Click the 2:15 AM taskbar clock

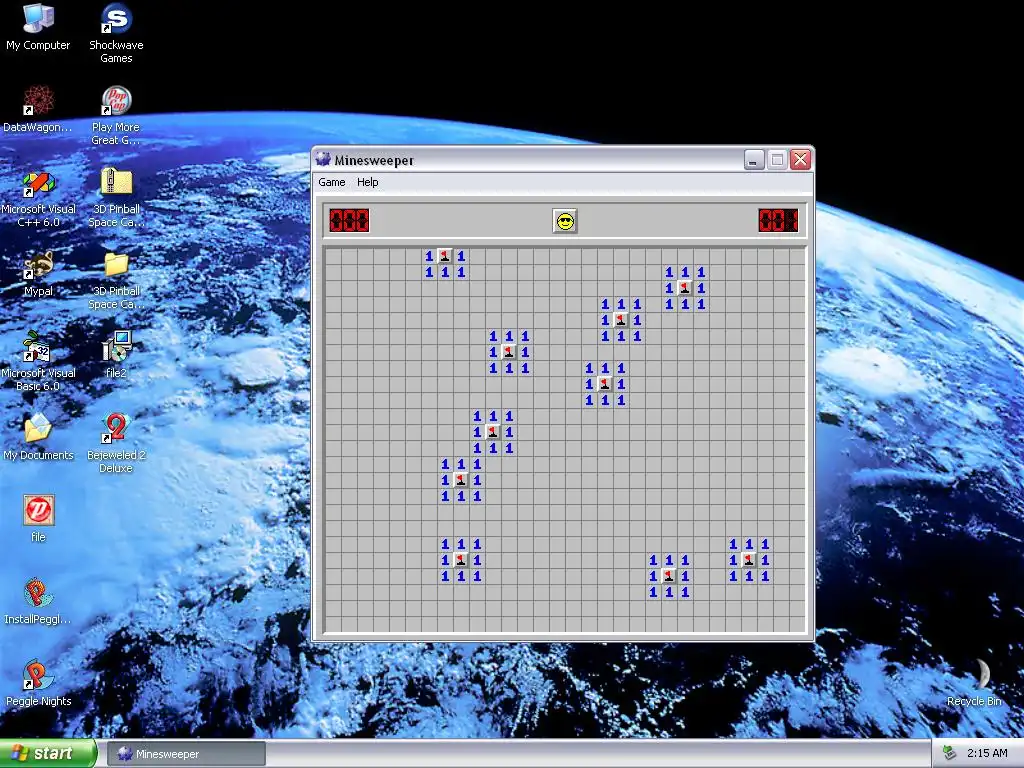click(987, 753)
